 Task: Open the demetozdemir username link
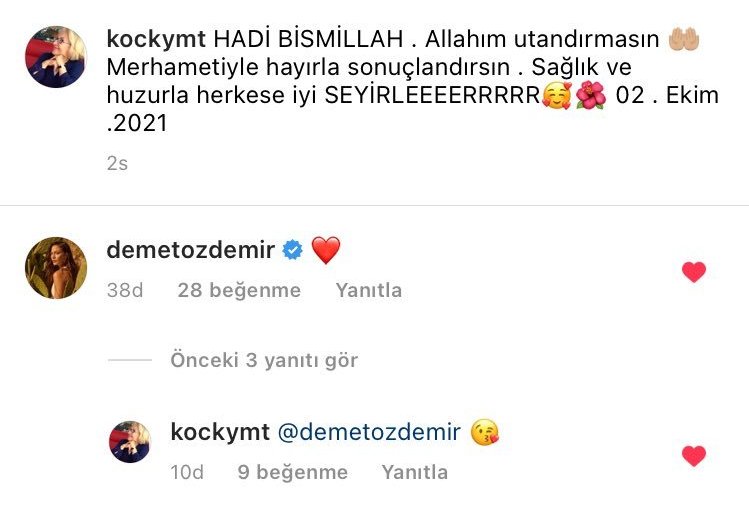[x=191, y=250]
